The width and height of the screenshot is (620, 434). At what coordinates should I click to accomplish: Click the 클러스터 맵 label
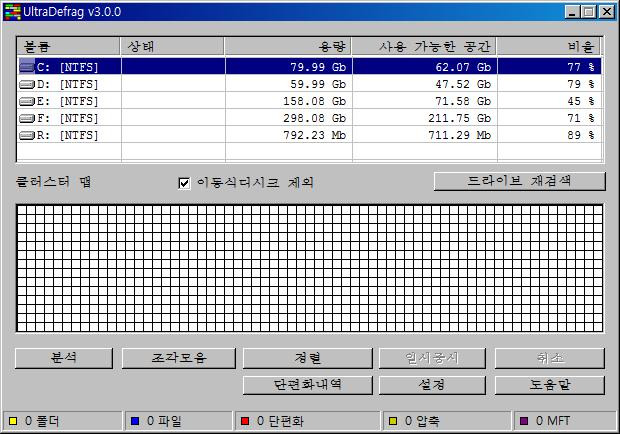point(54,182)
